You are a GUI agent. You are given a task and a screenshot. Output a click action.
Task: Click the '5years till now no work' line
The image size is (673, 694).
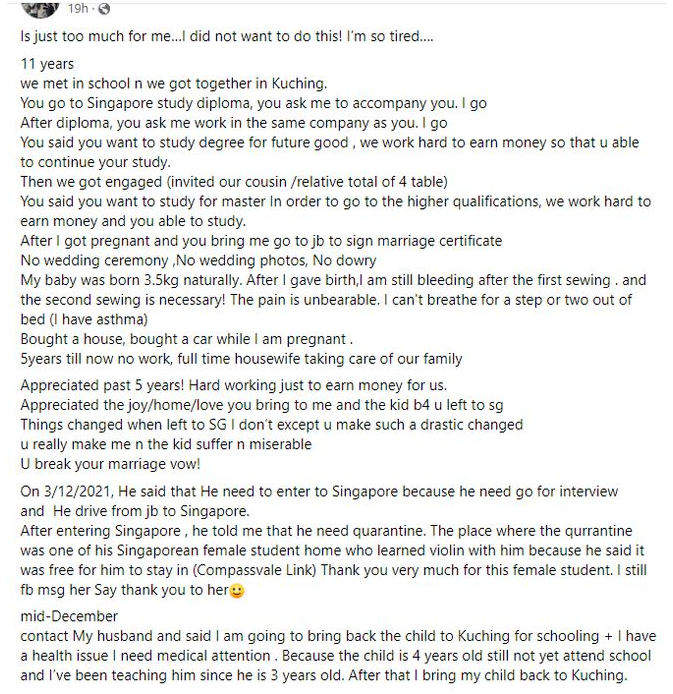(x=241, y=359)
